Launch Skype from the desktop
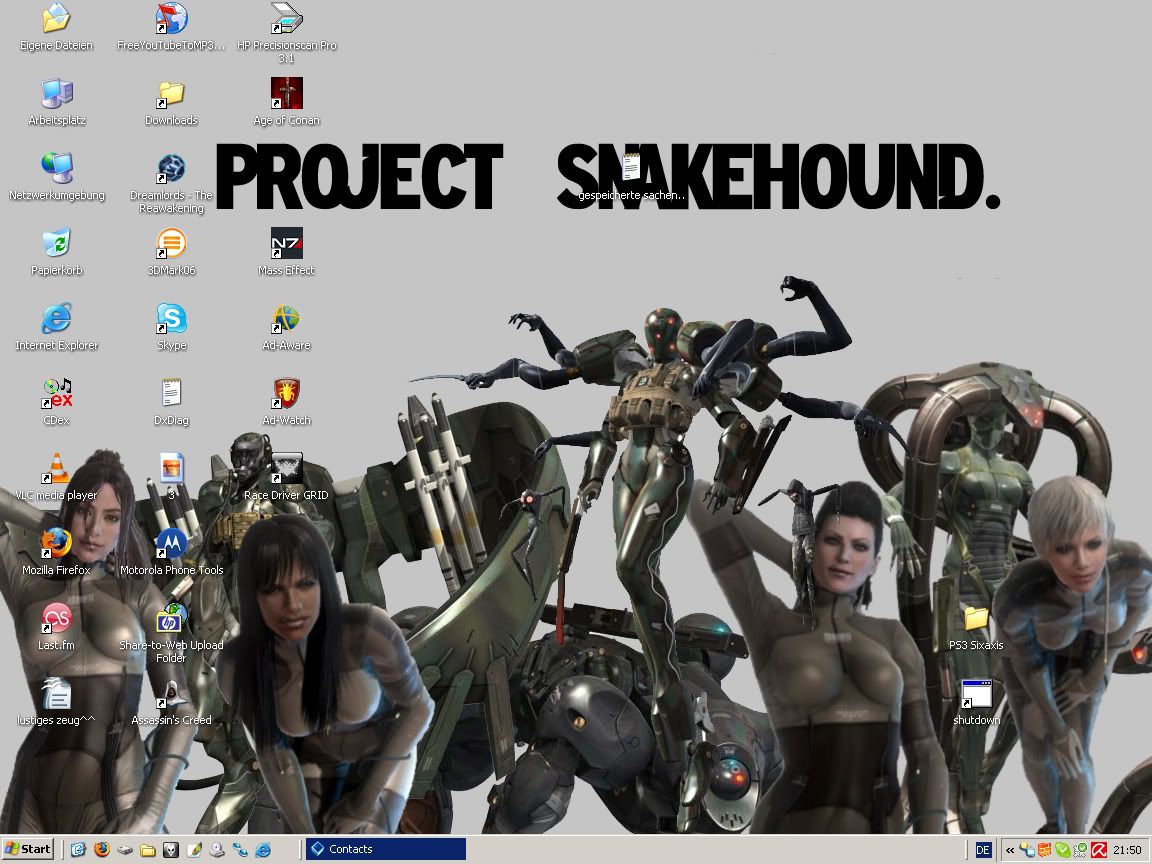The image size is (1152, 864). tap(171, 328)
